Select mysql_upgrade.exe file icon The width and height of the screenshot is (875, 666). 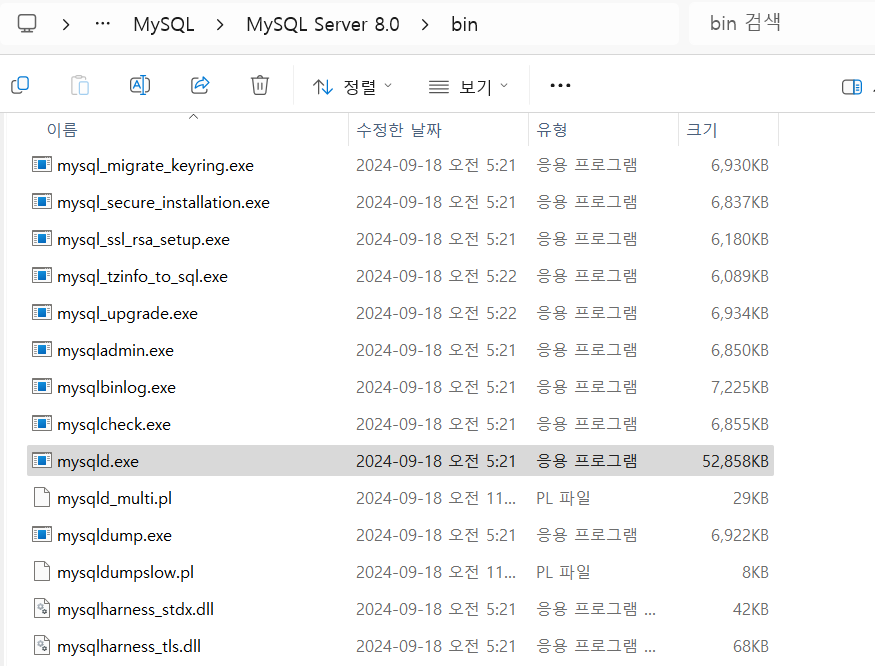click(42, 313)
